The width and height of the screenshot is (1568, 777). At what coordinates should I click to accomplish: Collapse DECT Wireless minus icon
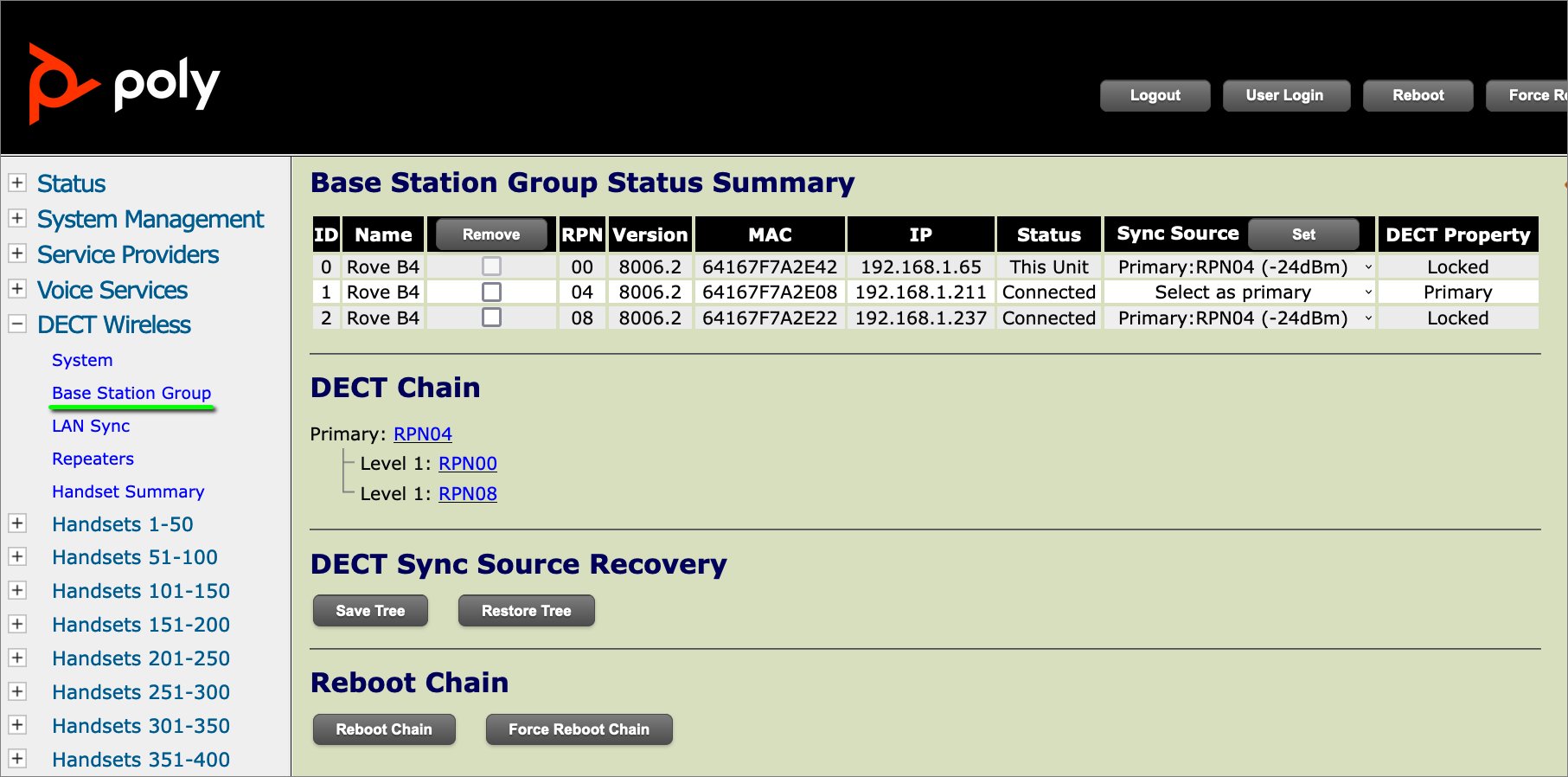(x=16, y=324)
